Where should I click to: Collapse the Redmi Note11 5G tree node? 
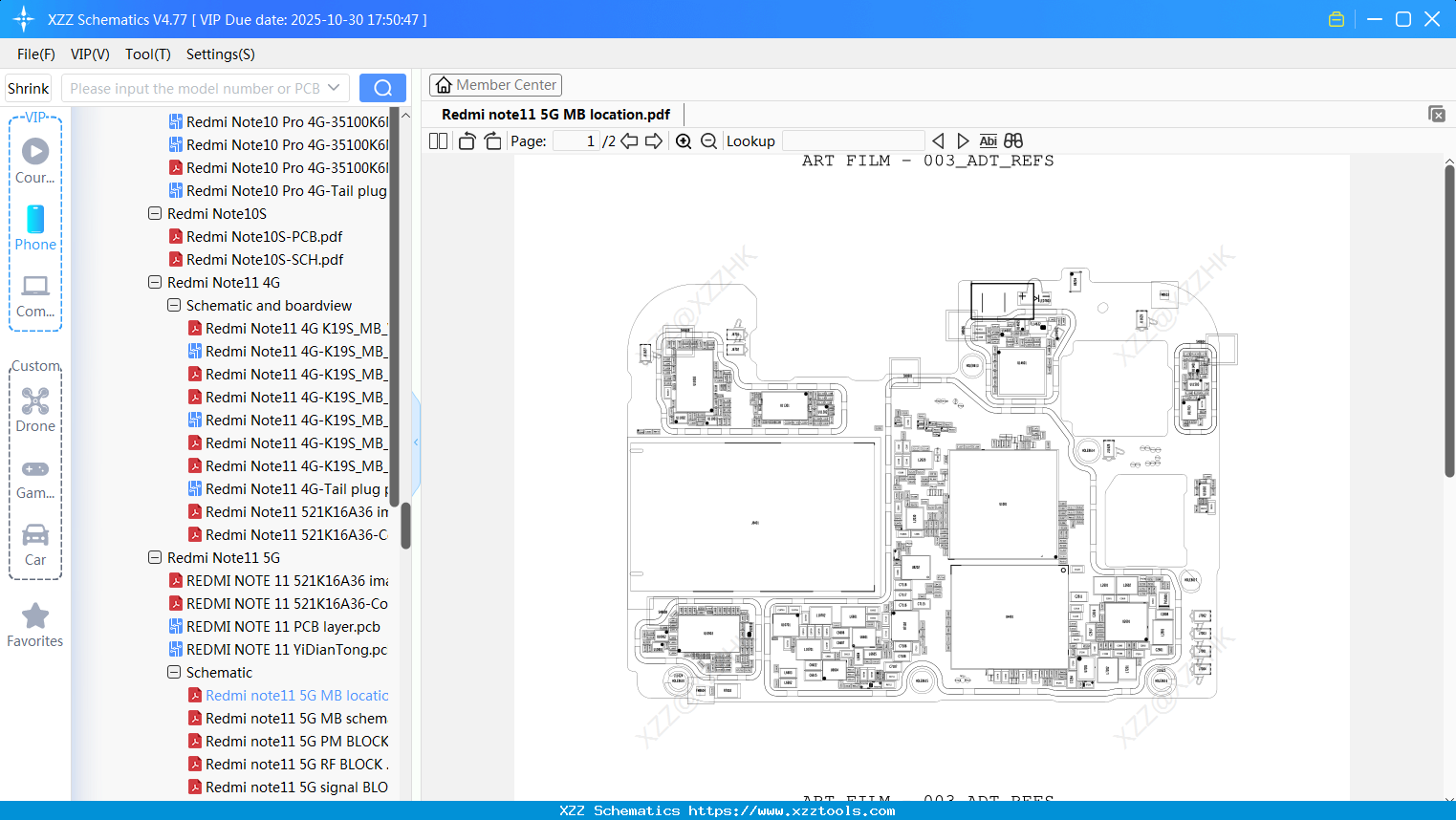pos(154,557)
